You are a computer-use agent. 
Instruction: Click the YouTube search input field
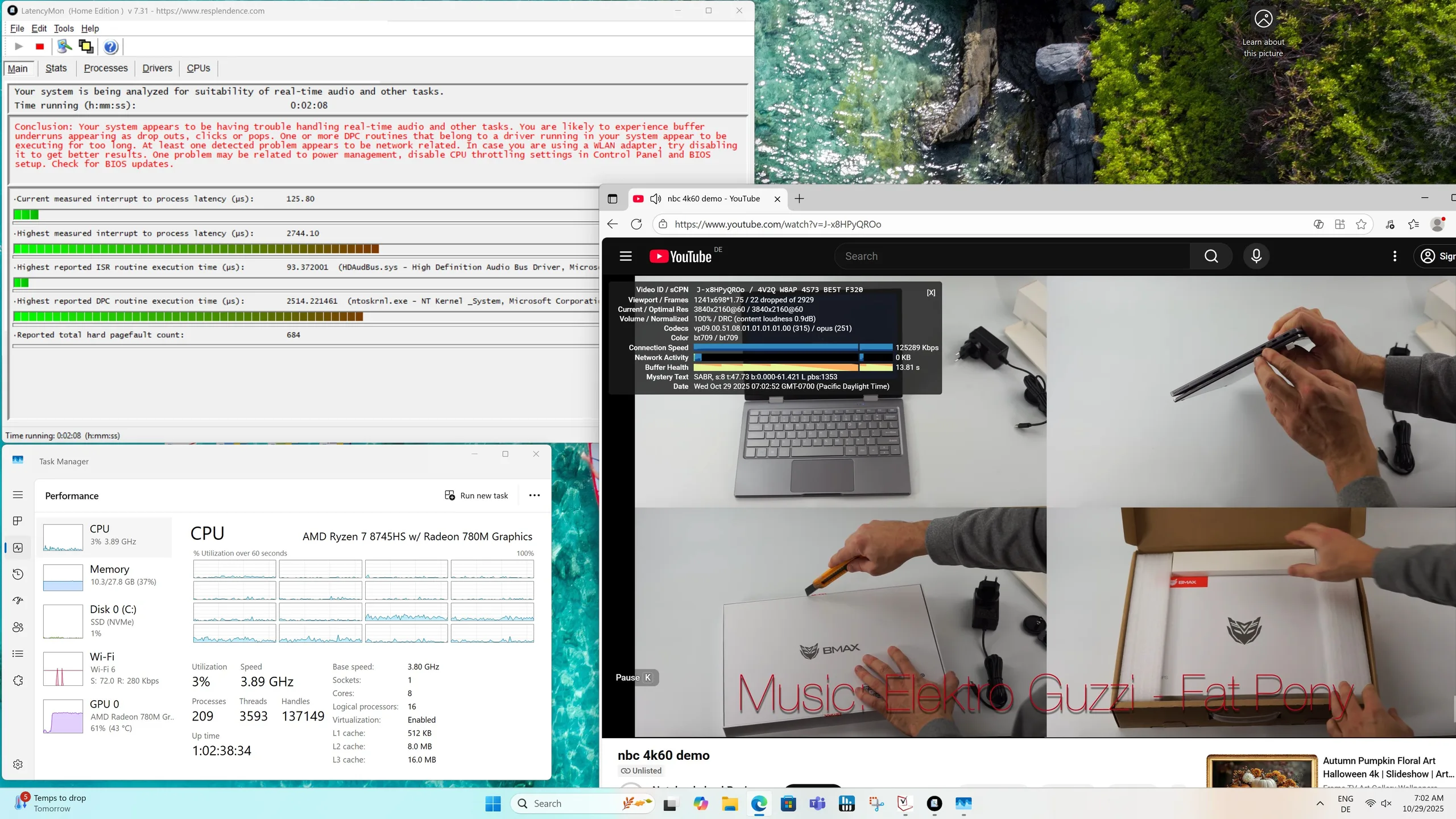click(1012, 257)
